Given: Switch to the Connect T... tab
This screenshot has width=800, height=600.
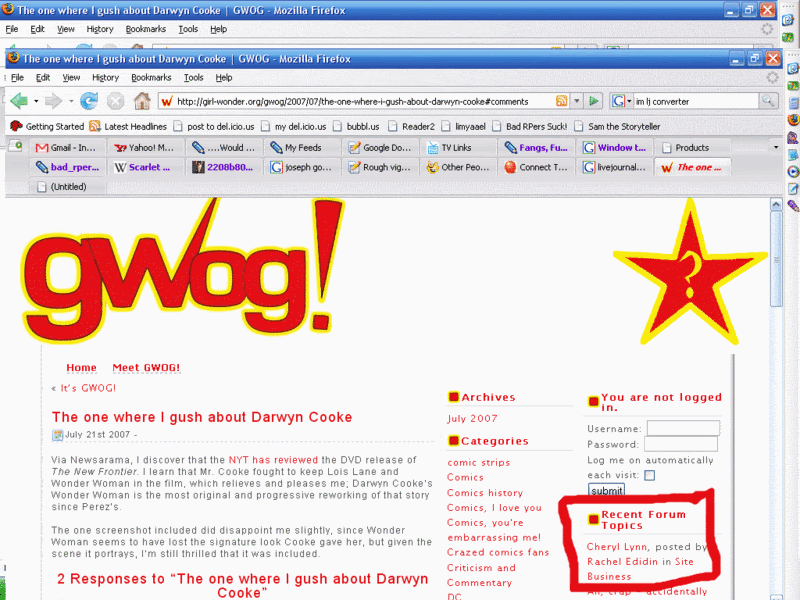Looking at the screenshot, I should (x=537, y=167).
